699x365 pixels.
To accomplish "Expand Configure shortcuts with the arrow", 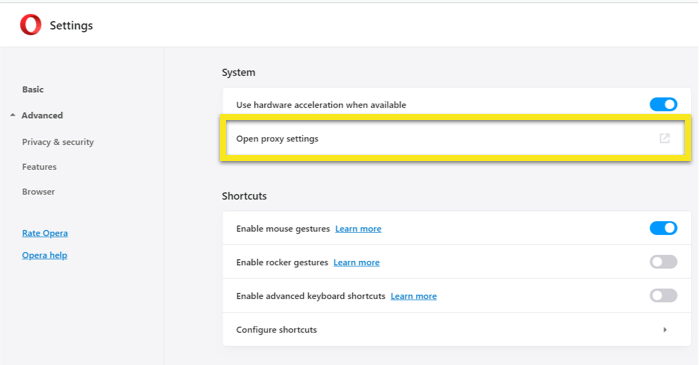I will [665, 330].
